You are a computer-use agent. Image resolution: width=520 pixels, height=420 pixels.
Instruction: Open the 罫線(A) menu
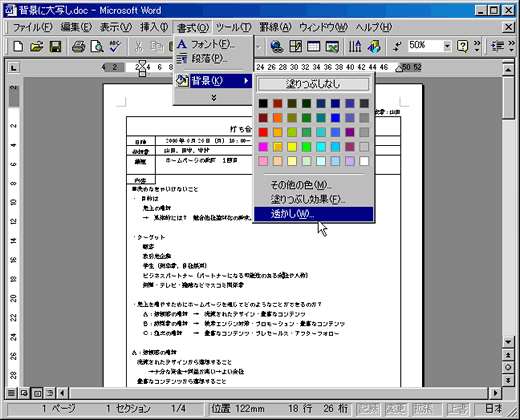click(275, 27)
